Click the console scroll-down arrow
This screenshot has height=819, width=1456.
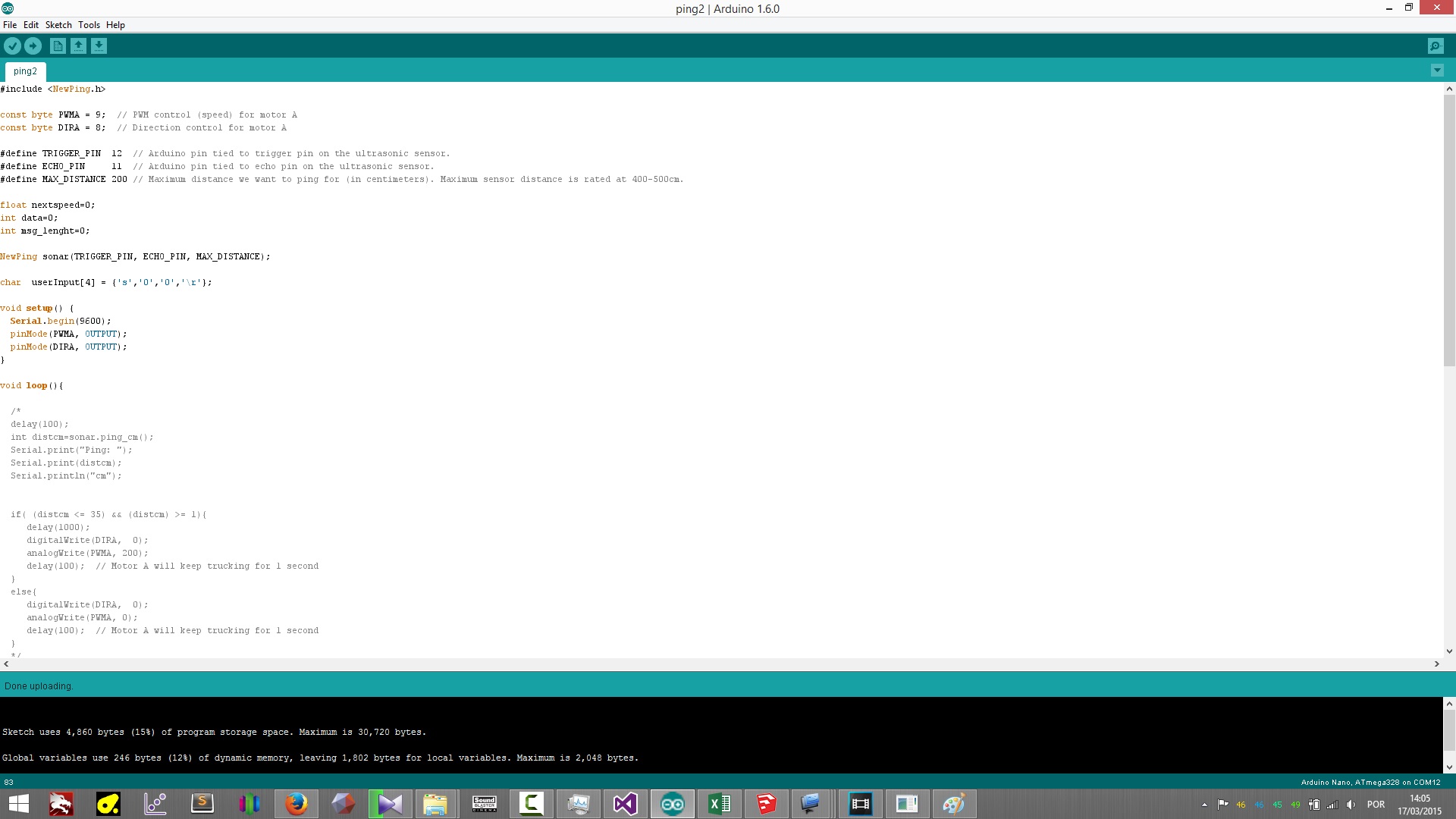(x=1449, y=767)
